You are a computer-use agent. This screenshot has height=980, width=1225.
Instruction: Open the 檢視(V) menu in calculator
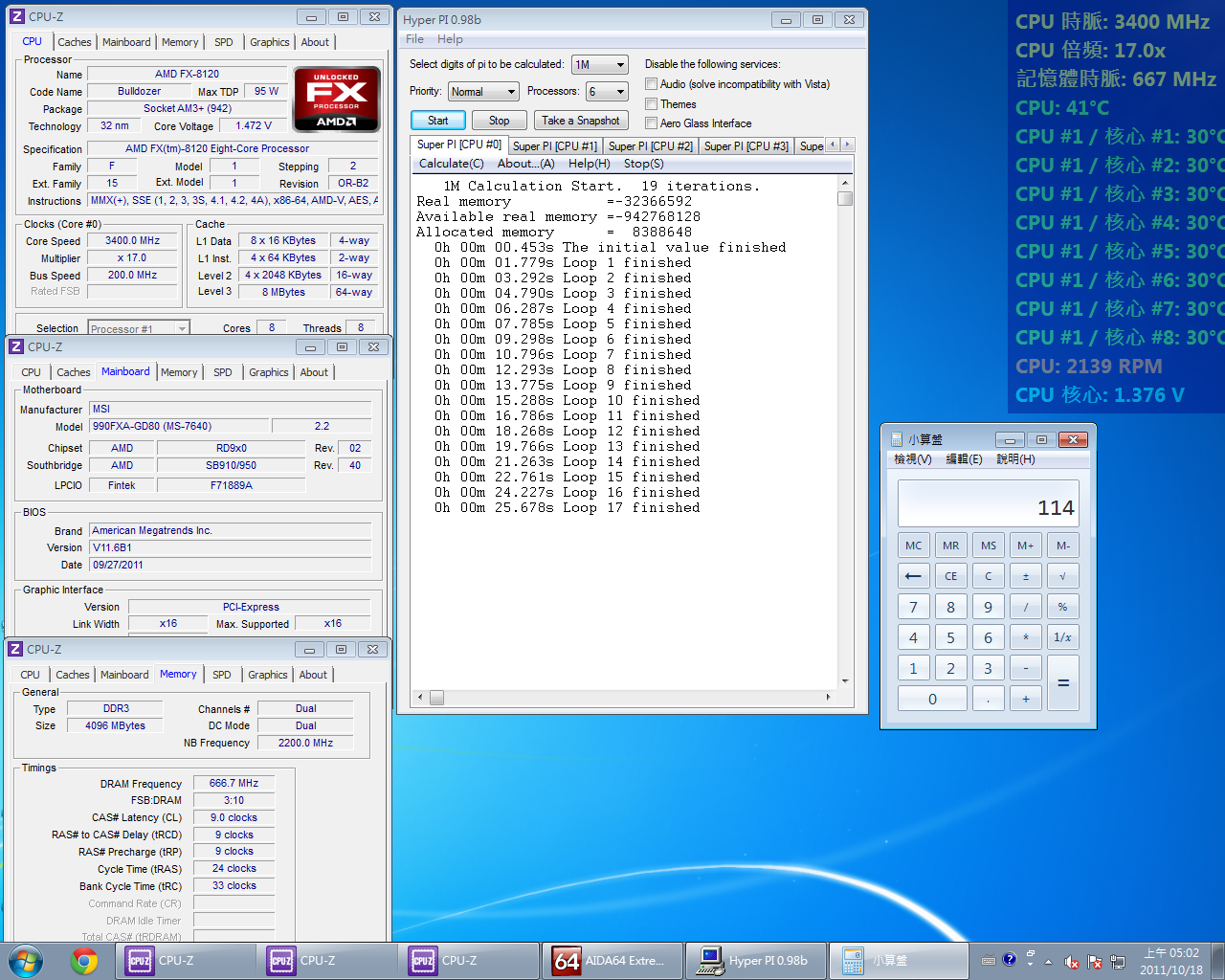pyautogui.click(x=912, y=459)
